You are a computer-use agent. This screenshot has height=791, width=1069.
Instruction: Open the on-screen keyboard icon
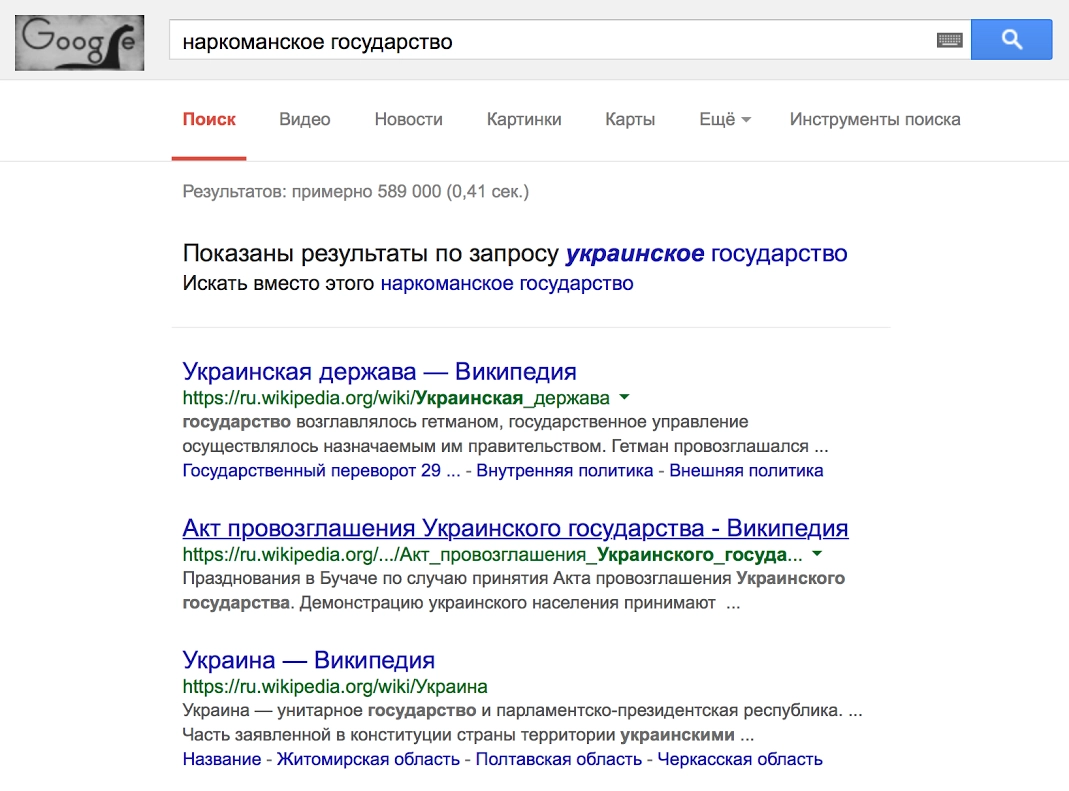point(949,41)
